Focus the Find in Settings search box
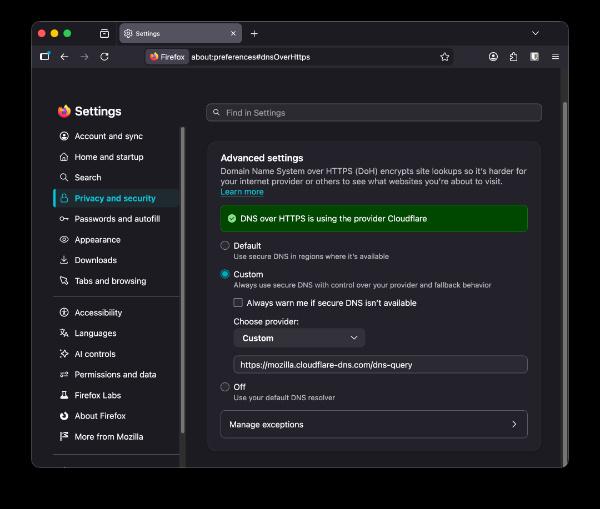The height and width of the screenshot is (509, 600). [x=374, y=113]
